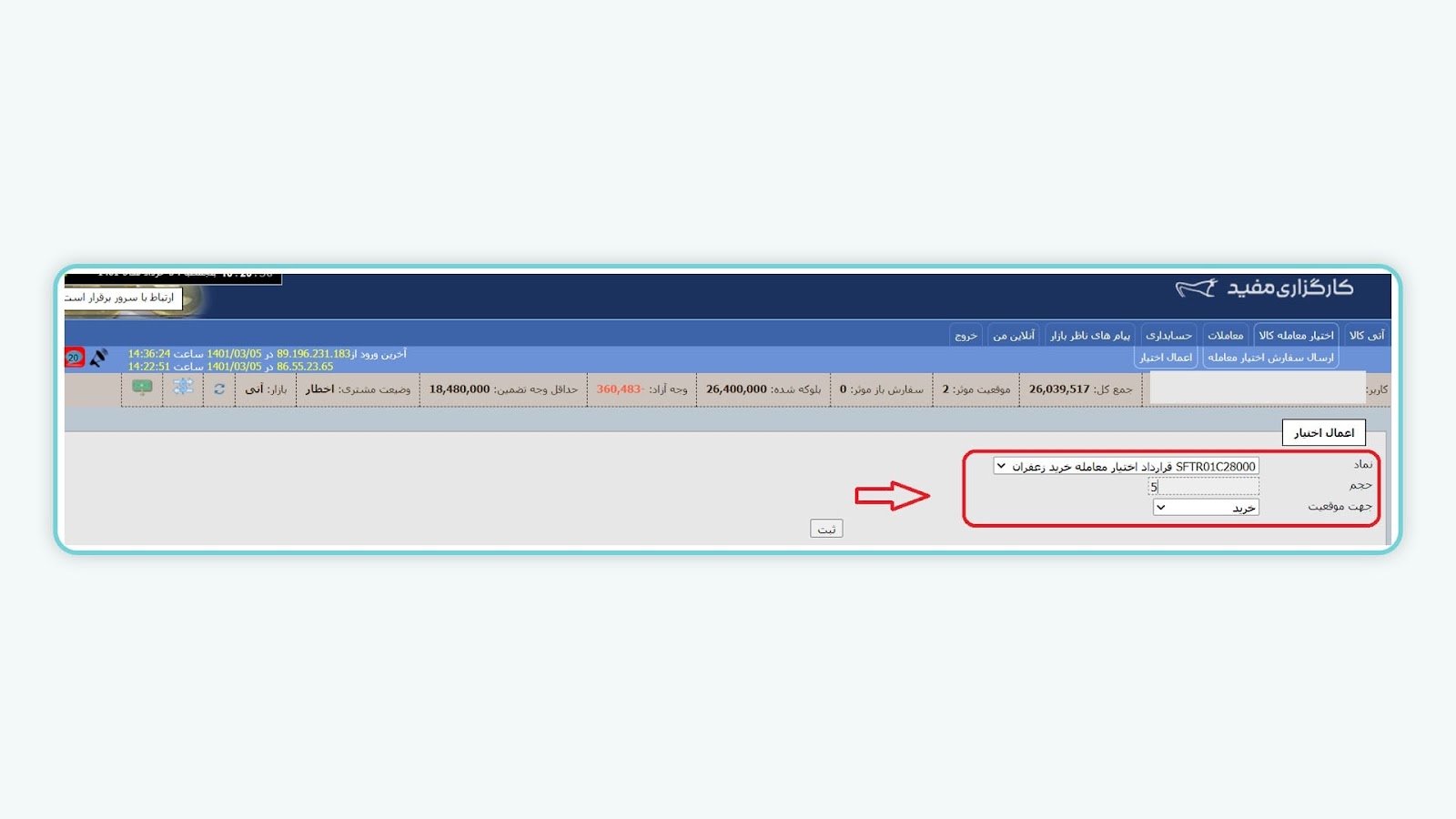Click the خروج logout tab

(966, 336)
